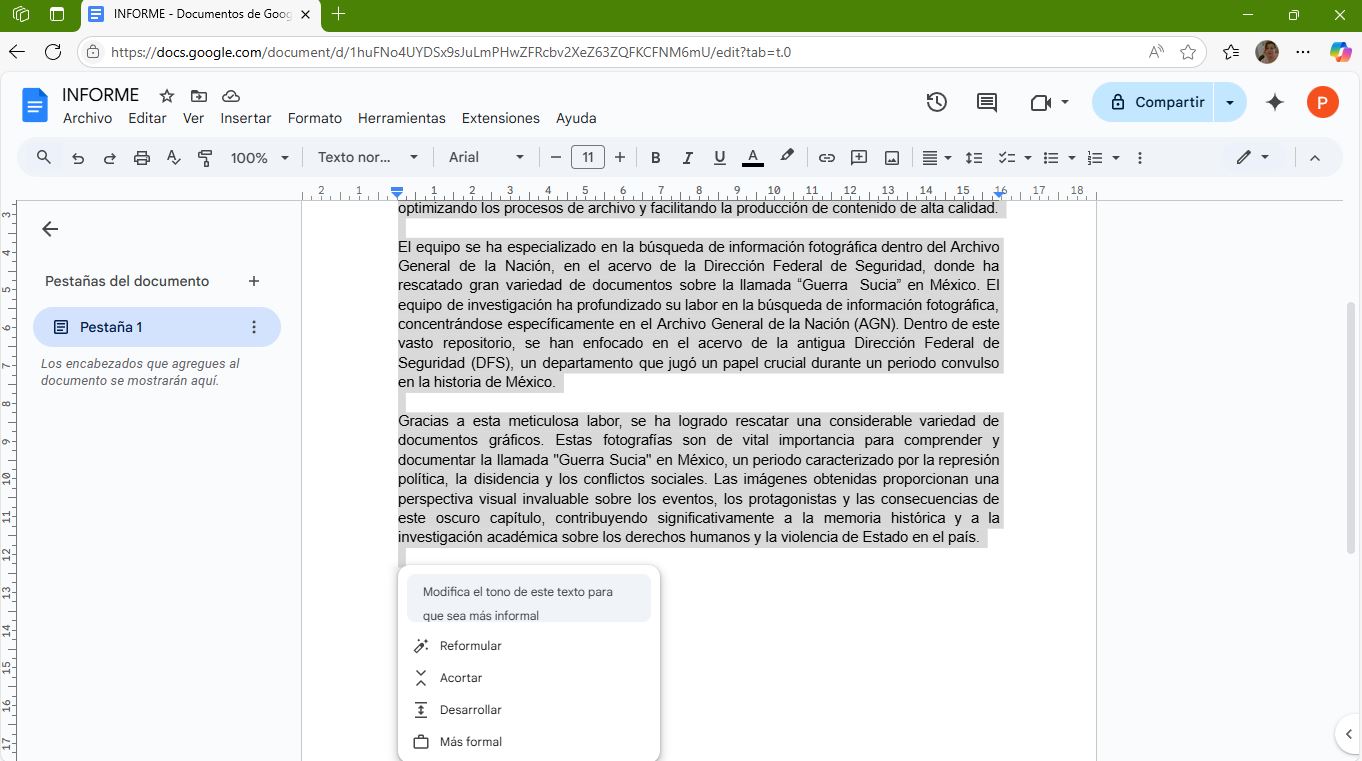Click the Insert image icon
Screen dimensions: 1362x761
pos(892,158)
